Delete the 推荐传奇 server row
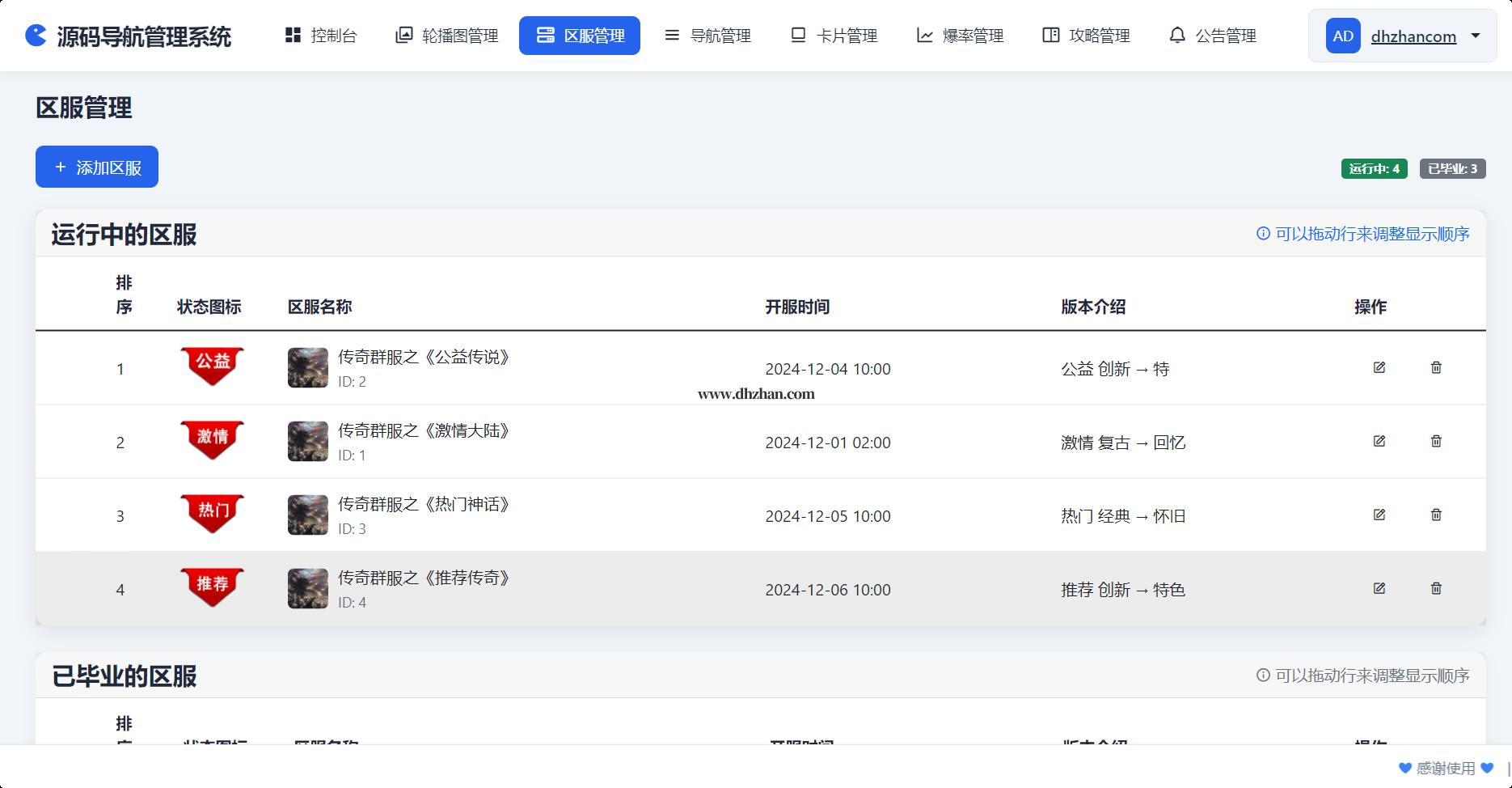Screen dimensions: 1512x788 click(x=1436, y=588)
